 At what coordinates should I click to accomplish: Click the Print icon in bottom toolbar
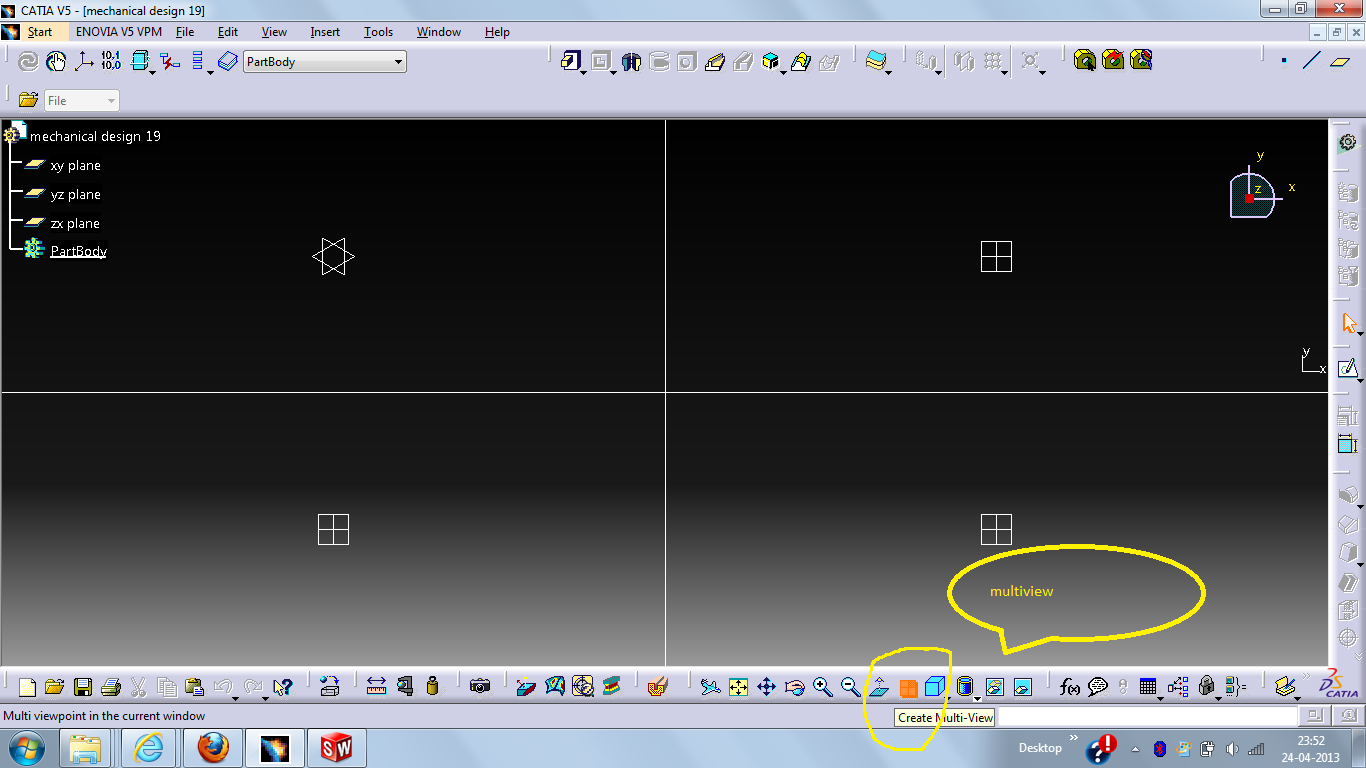[x=111, y=687]
